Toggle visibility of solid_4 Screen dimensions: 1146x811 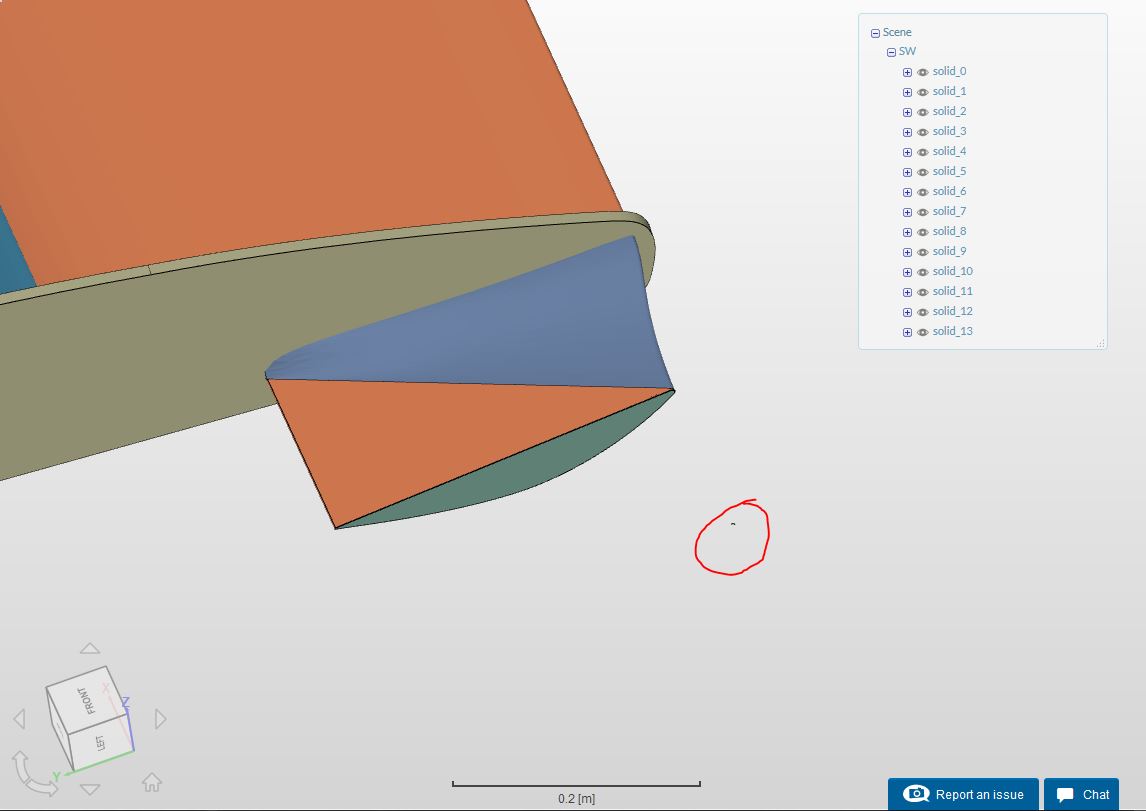tap(922, 152)
